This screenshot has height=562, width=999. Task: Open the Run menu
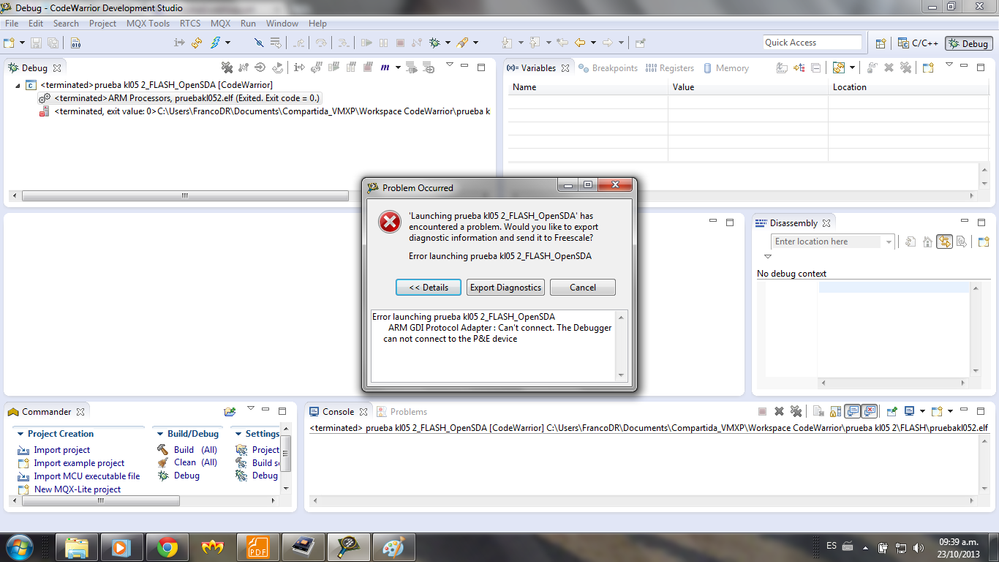click(x=248, y=23)
